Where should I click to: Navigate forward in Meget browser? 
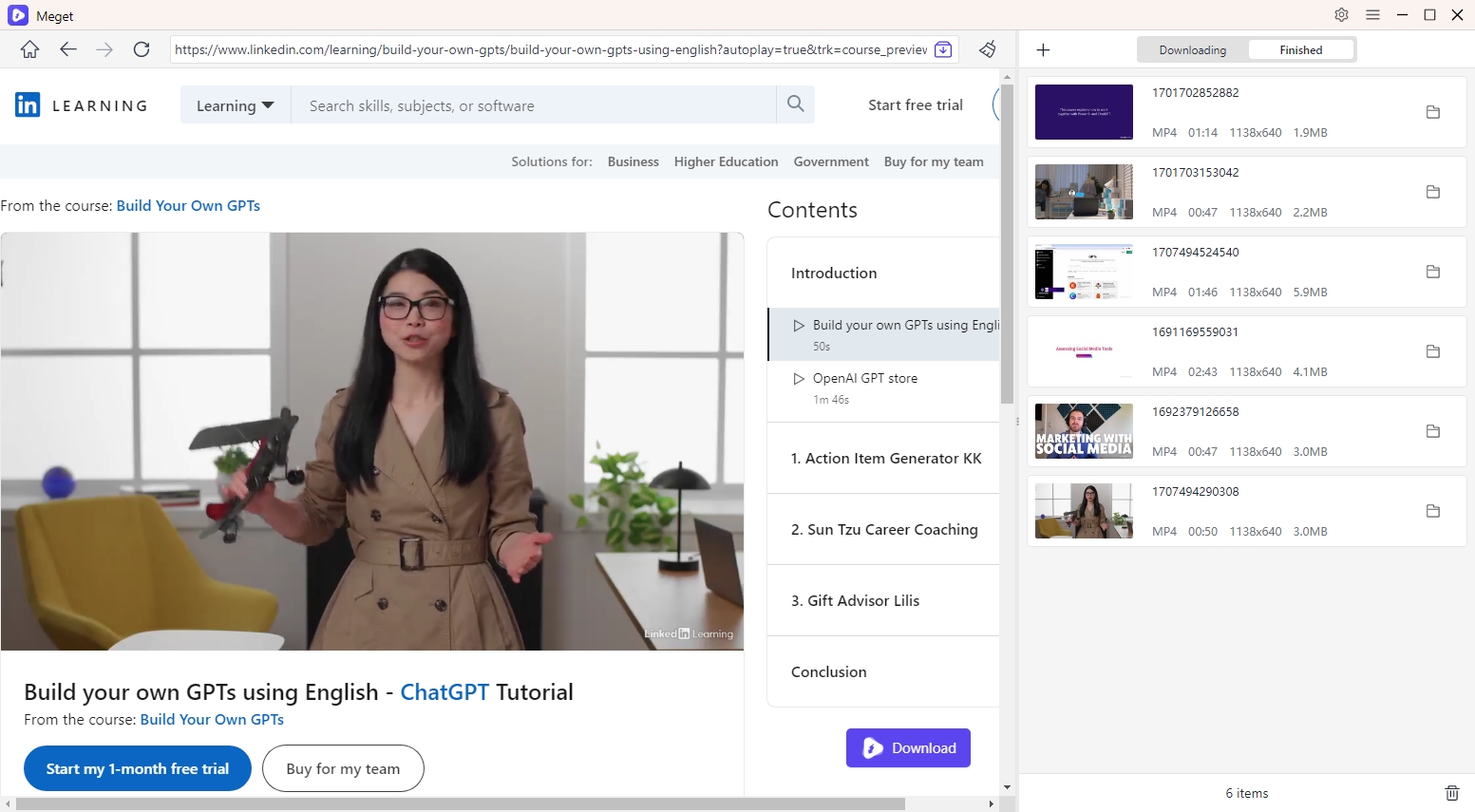(104, 49)
